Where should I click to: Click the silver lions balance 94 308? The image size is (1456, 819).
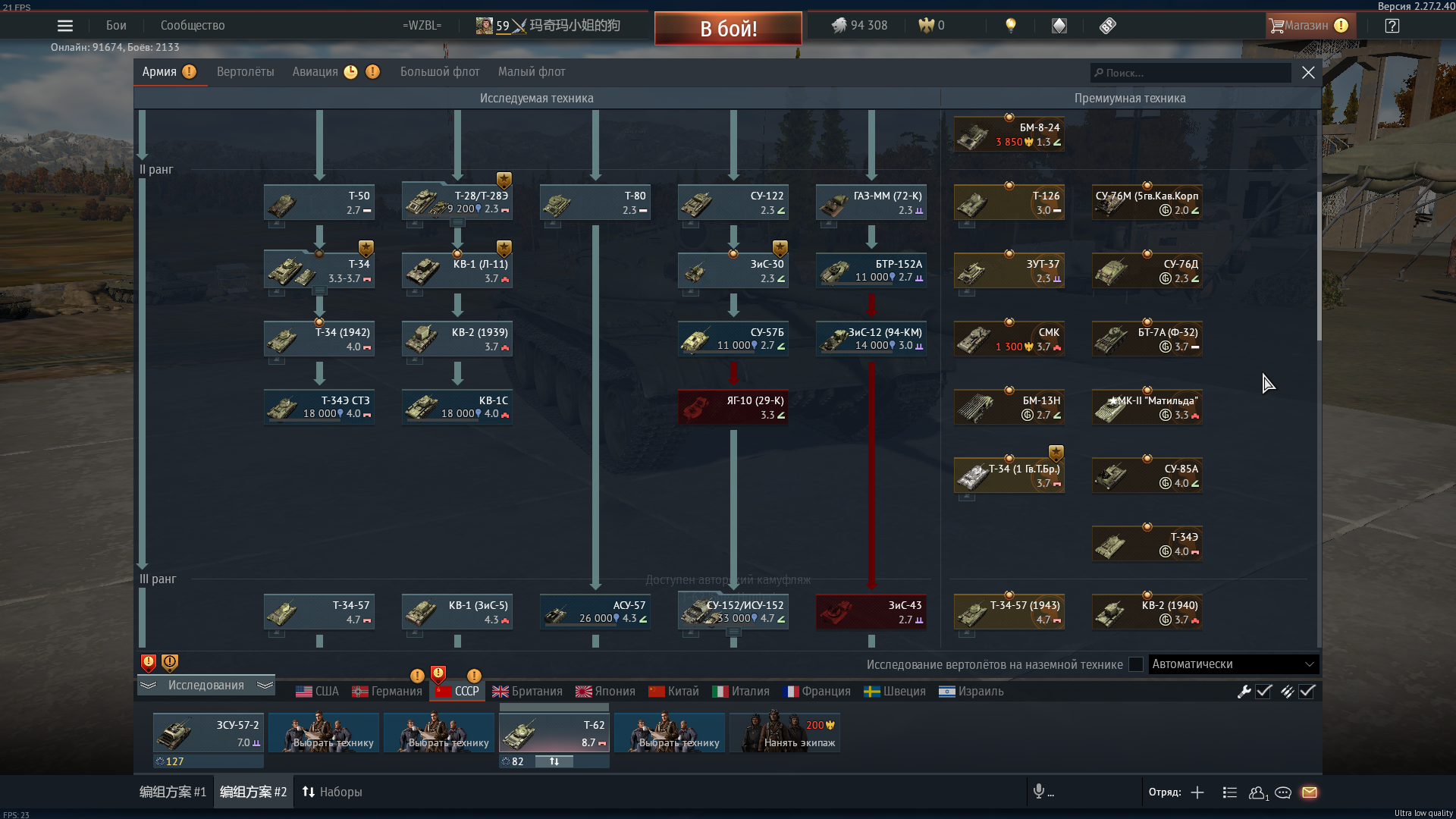(x=859, y=26)
